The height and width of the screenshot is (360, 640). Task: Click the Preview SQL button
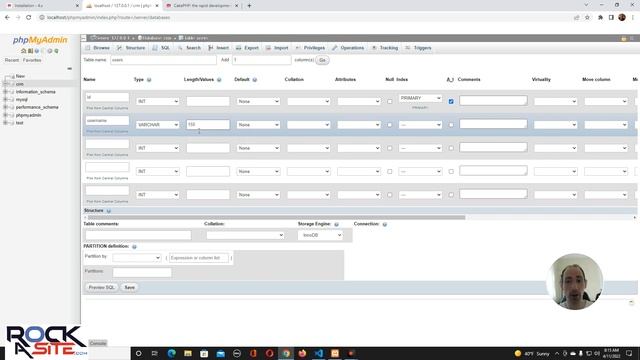(102, 287)
